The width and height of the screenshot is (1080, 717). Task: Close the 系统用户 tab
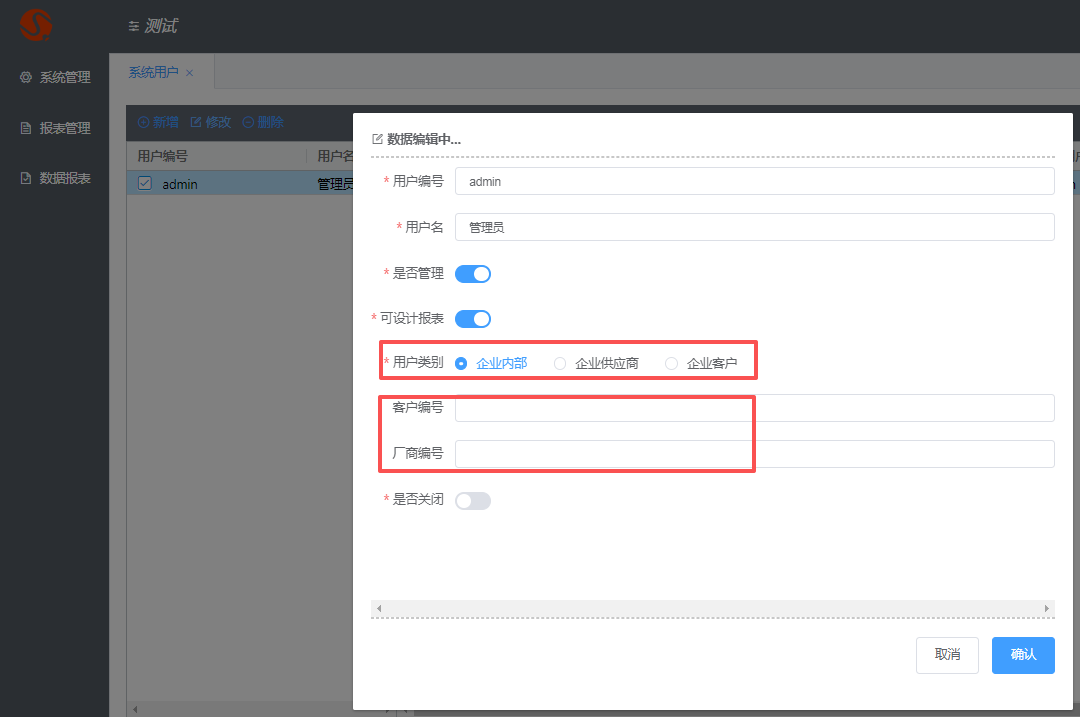(x=190, y=73)
